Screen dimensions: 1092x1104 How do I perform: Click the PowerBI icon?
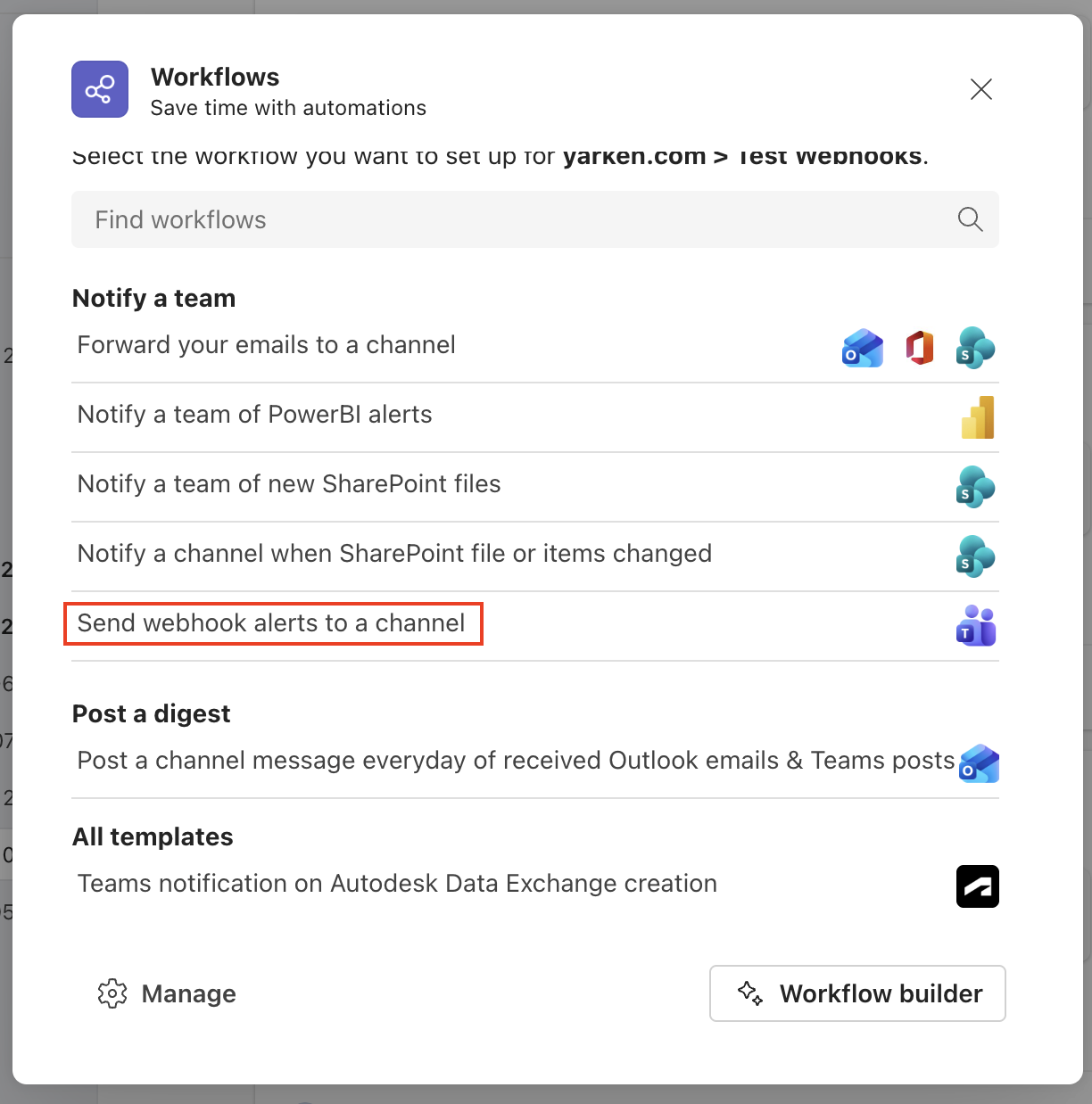[x=978, y=417]
